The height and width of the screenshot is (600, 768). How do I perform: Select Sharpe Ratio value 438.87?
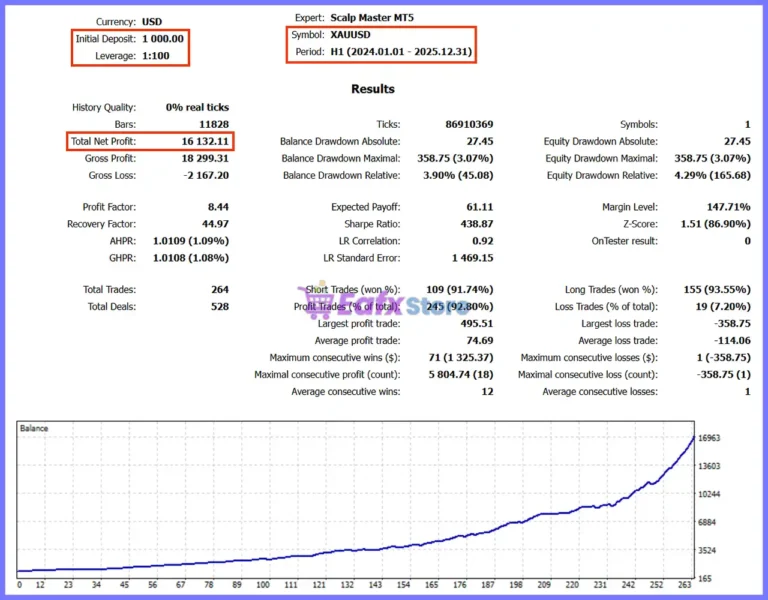point(477,224)
